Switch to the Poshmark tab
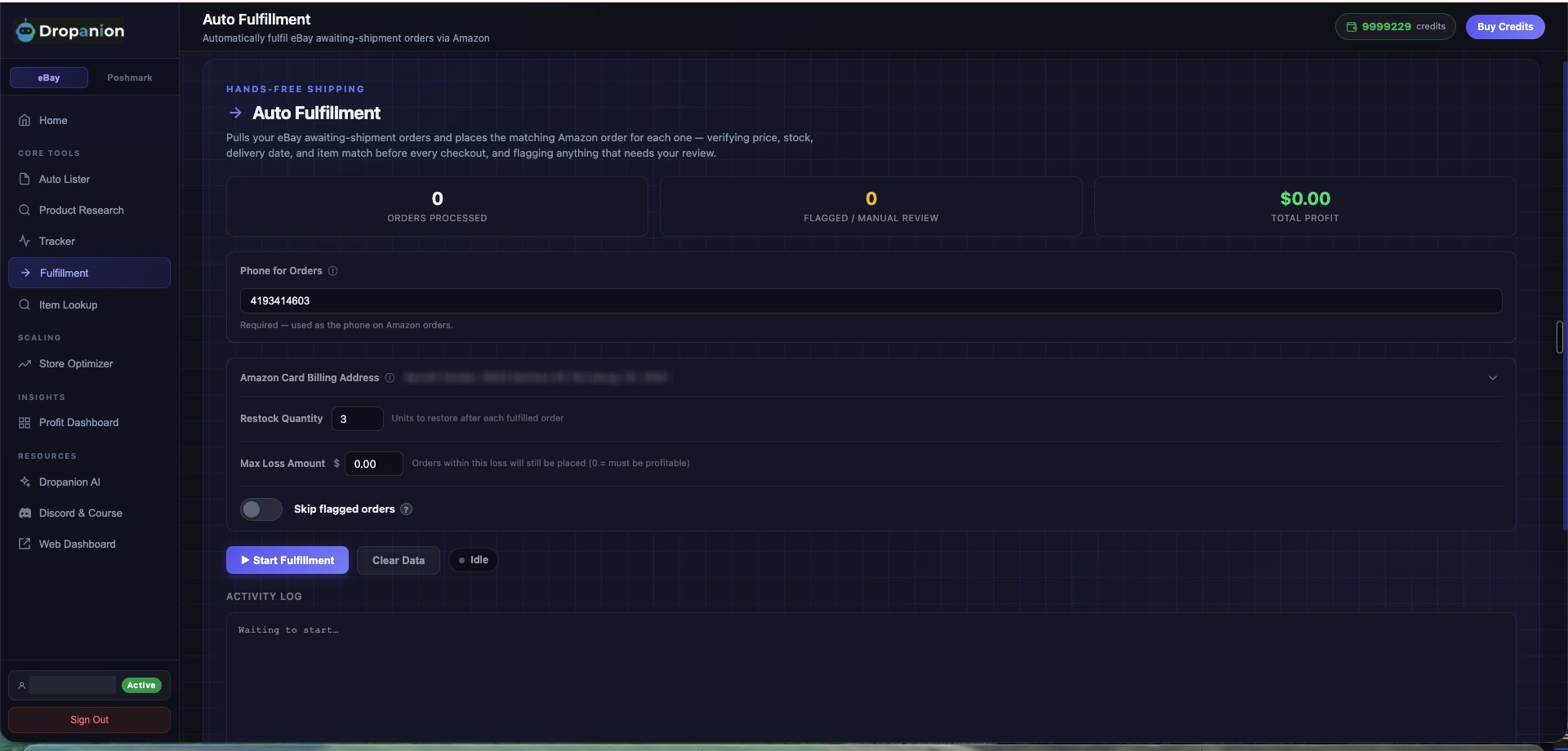1568x751 pixels. pos(130,78)
